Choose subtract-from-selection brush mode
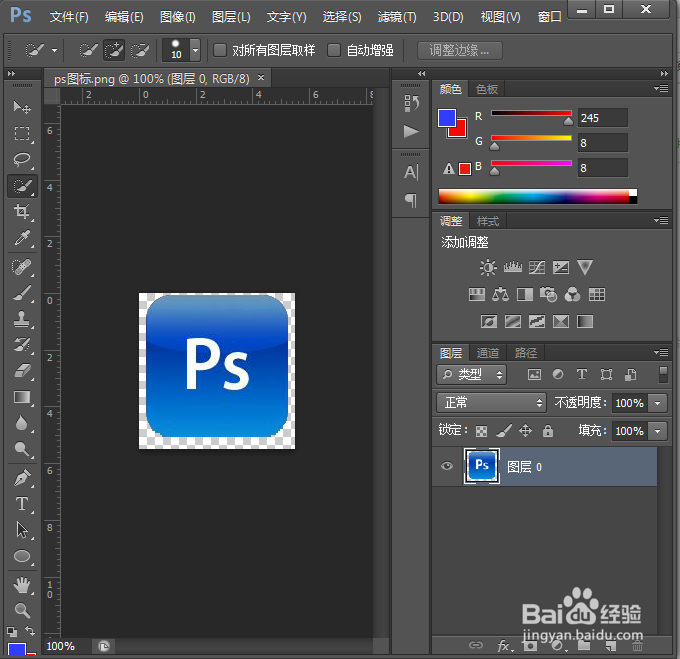This screenshot has width=680, height=659. point(140,50)
